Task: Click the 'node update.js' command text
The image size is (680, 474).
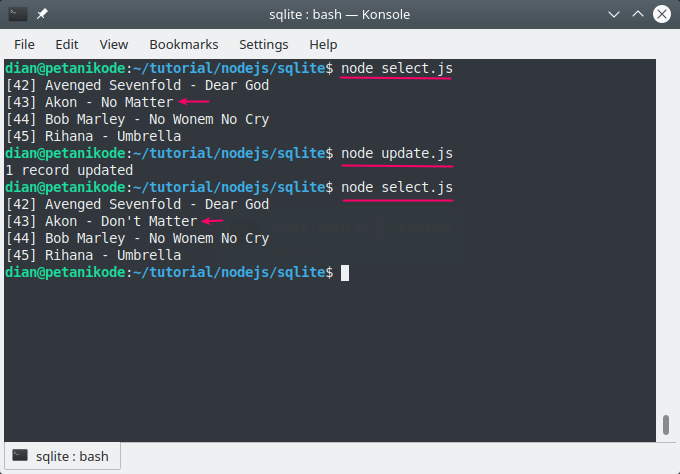Action: pyautogui.click(x=397, y=154)
